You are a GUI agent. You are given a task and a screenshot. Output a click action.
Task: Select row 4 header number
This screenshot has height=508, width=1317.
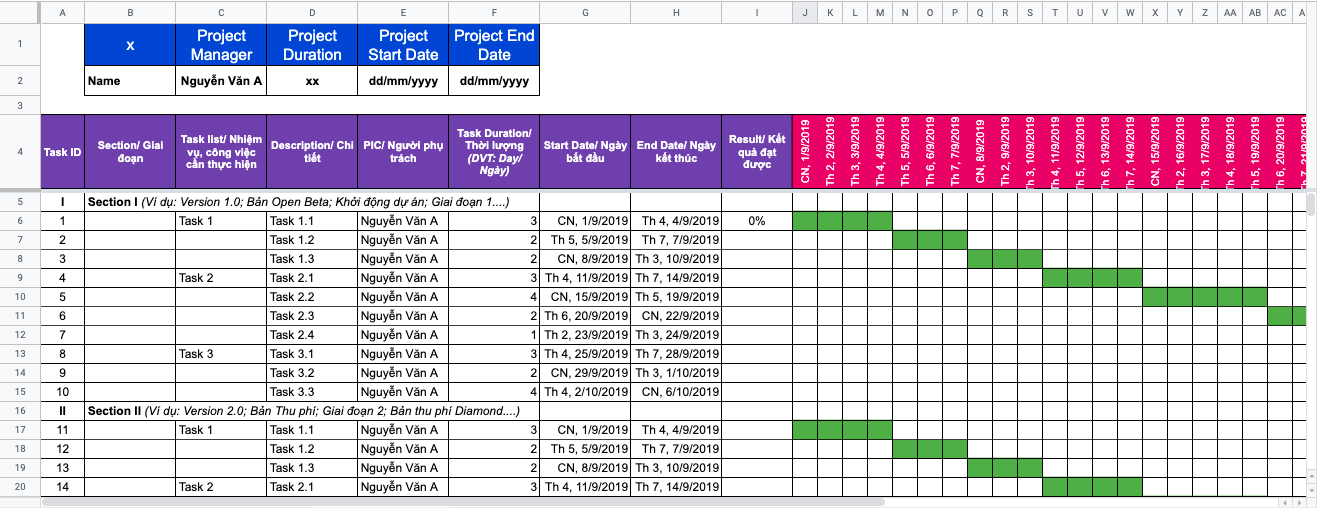(x=20, y=152)
